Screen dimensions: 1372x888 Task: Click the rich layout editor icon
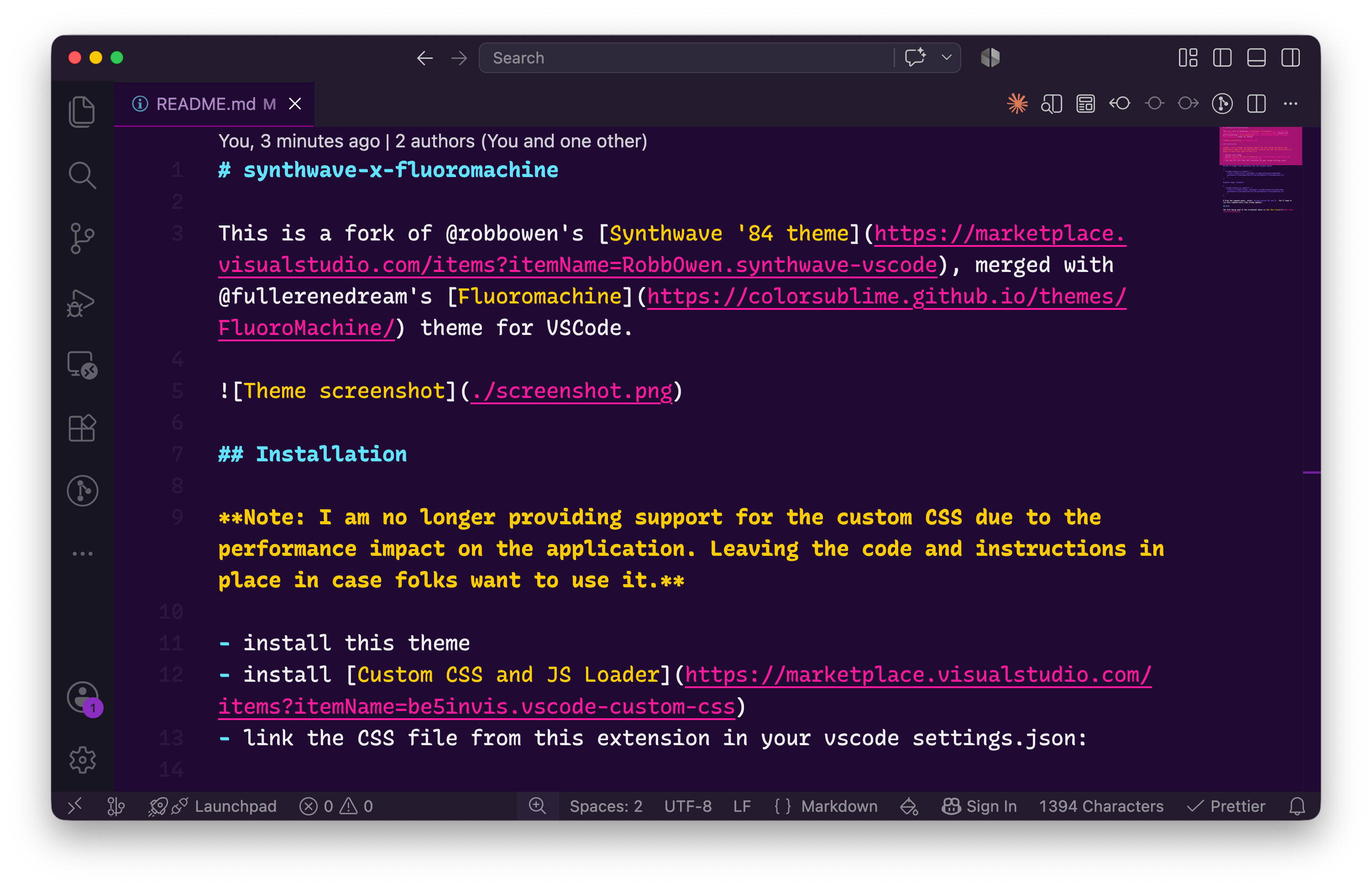click(x=1085, y=104)
